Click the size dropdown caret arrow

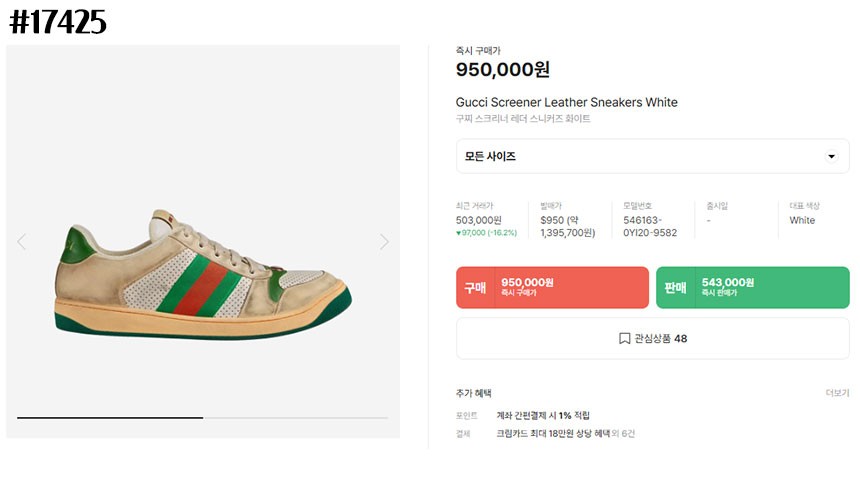pos(831,157)
